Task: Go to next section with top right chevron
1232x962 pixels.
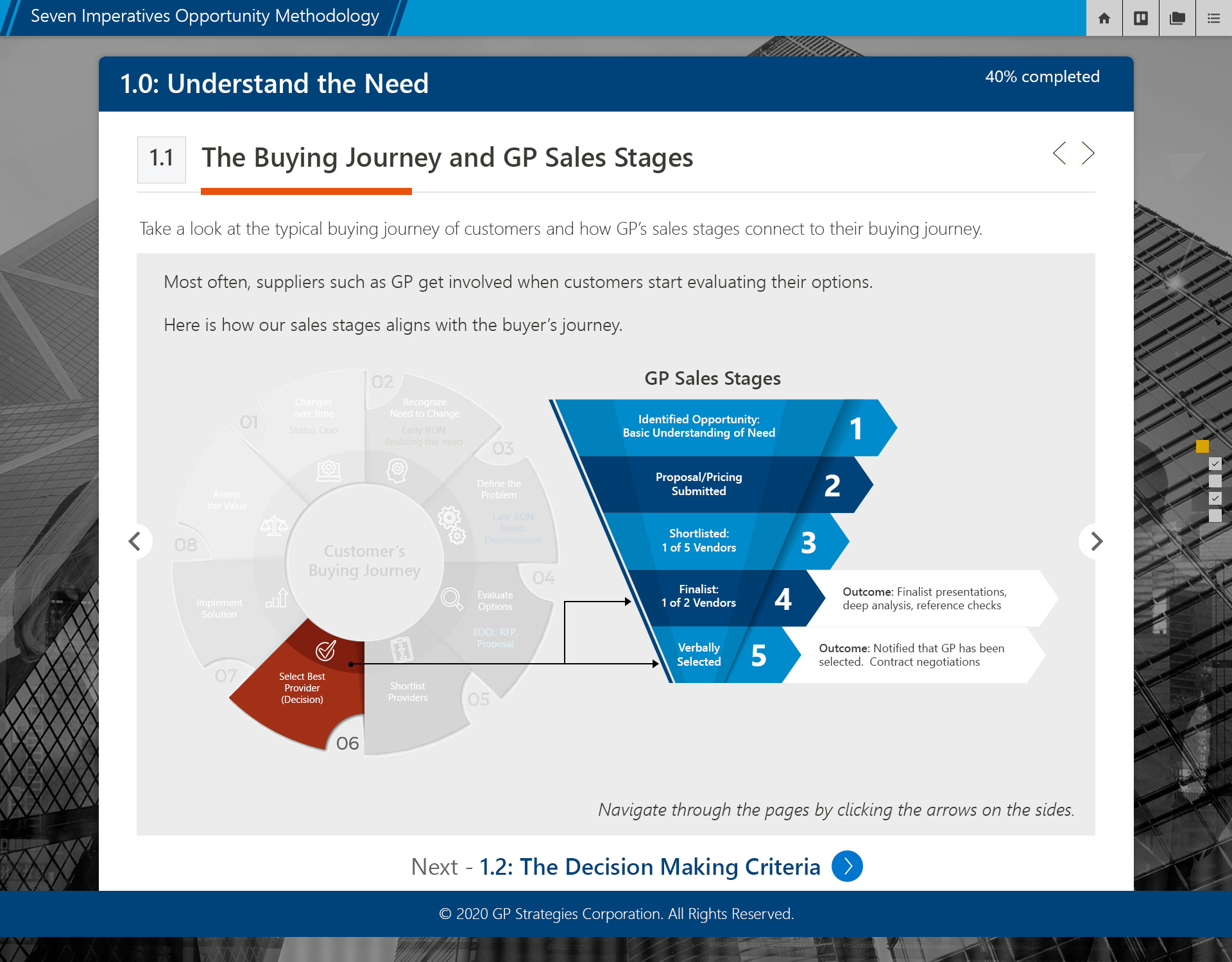Action: click(x=1088, y=153)
